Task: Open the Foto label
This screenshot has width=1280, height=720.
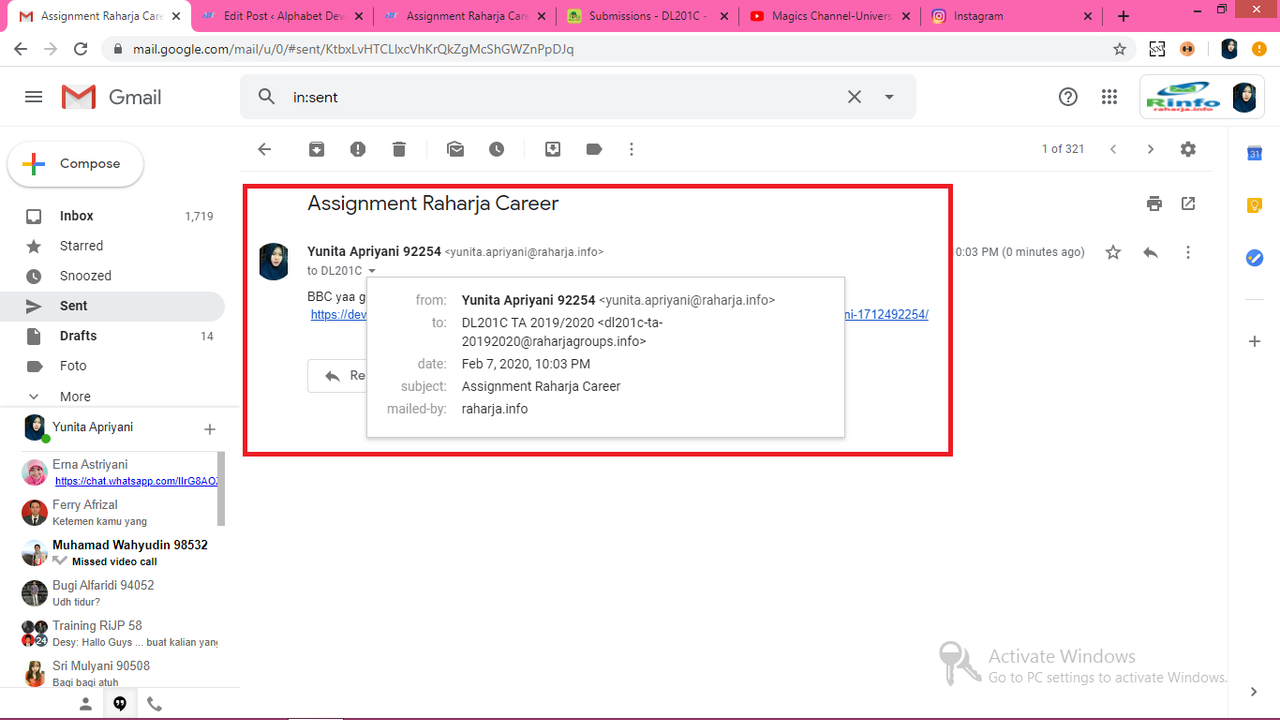Action: pyautogui.click(x=112, y=366)
